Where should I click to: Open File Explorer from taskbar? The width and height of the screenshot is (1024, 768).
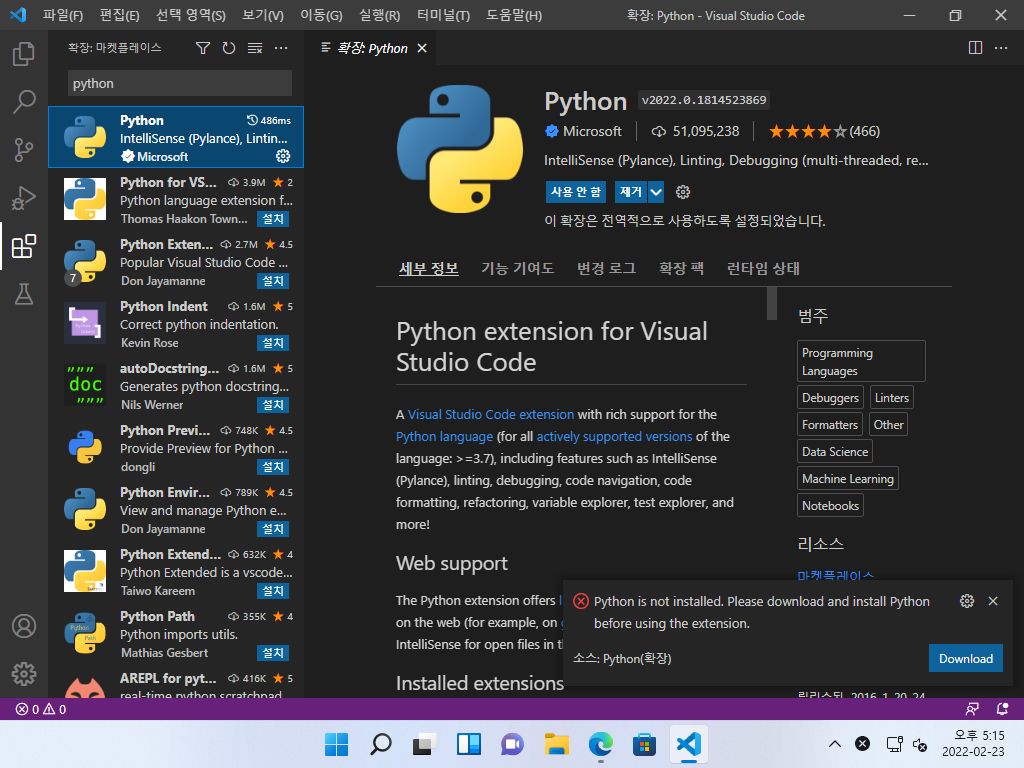point(556,744)
